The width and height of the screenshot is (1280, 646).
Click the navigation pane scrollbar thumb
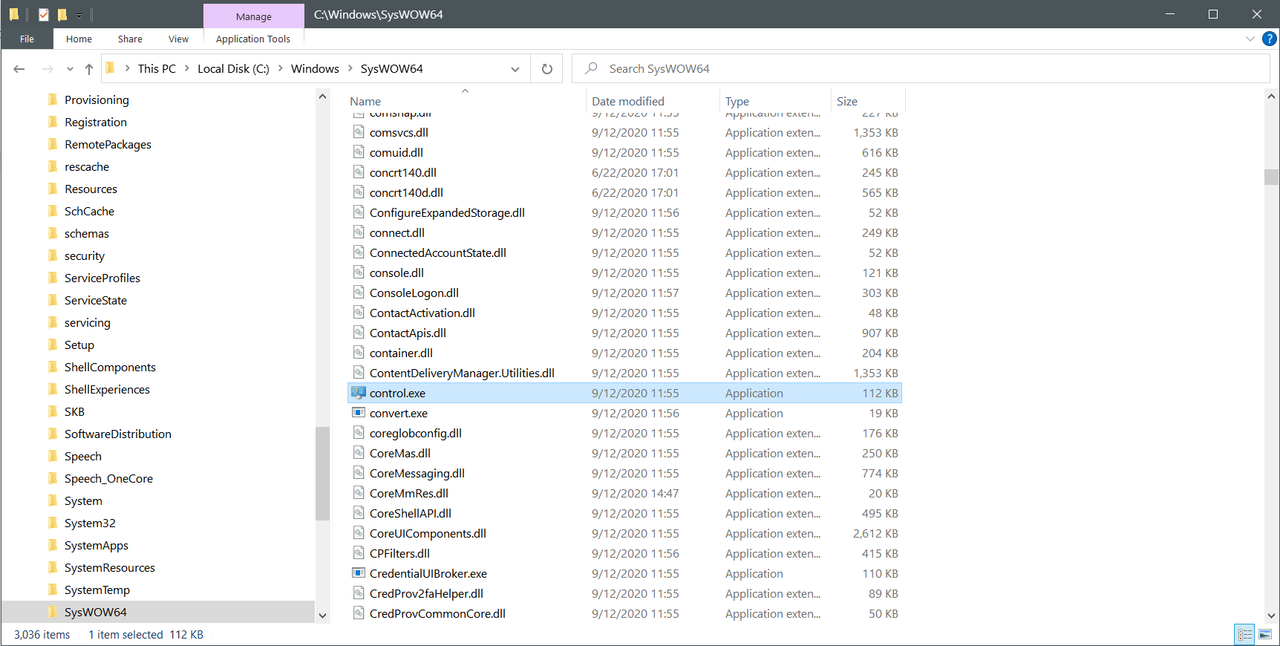click(x=322, y=474)
